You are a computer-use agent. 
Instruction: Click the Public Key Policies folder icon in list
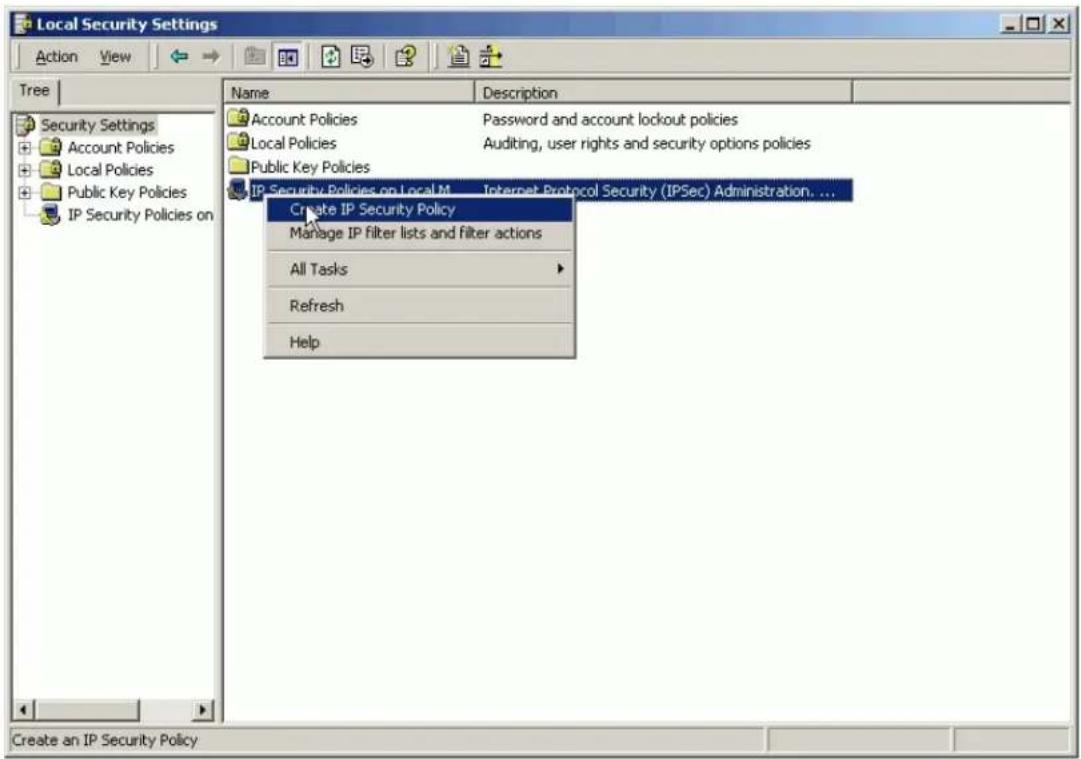(239, 165)
